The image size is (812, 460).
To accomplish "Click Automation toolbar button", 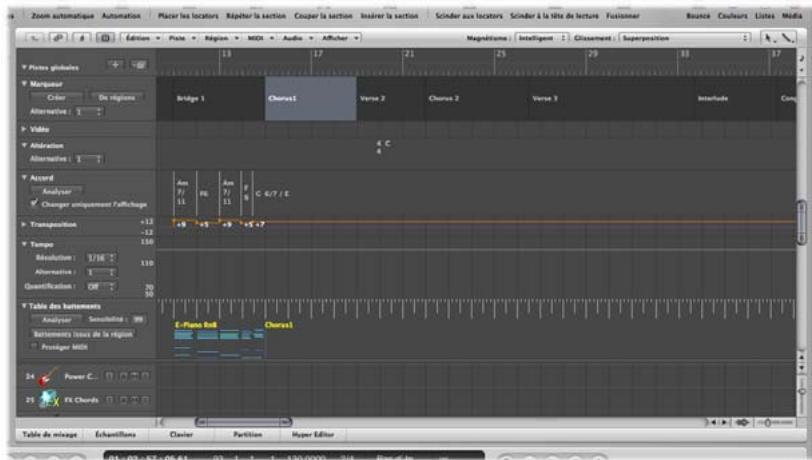I will click(x=121, y=16).
